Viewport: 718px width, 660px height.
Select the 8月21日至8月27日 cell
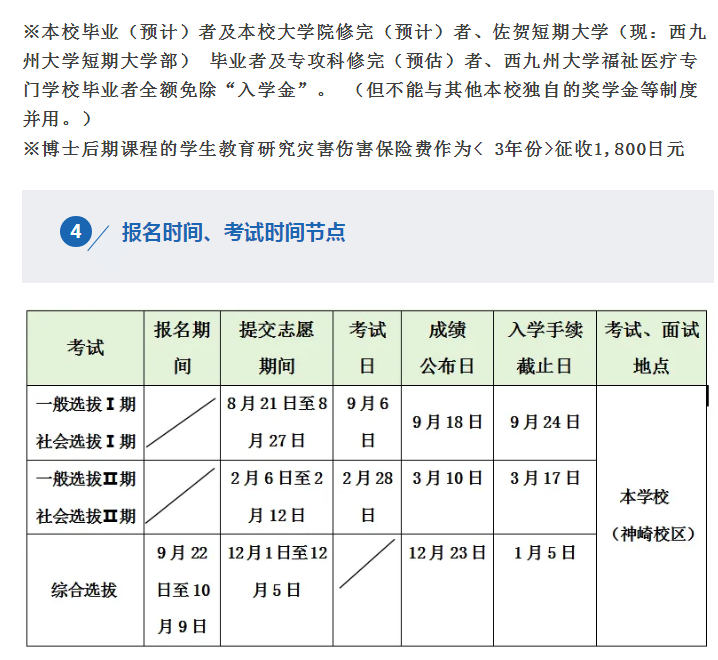click(x=277, y=422)
